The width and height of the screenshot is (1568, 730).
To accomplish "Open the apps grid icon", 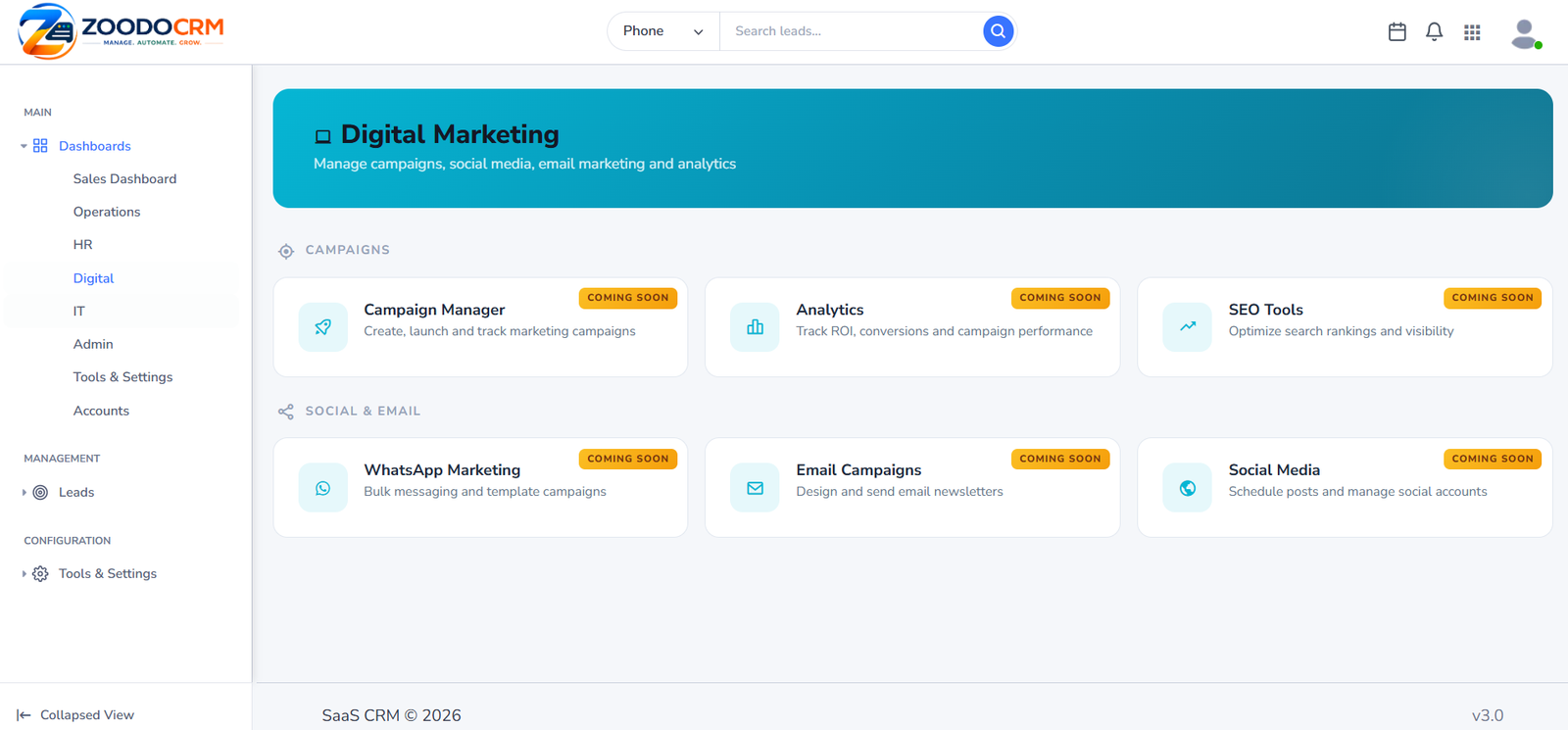I will click(1472, 32).
